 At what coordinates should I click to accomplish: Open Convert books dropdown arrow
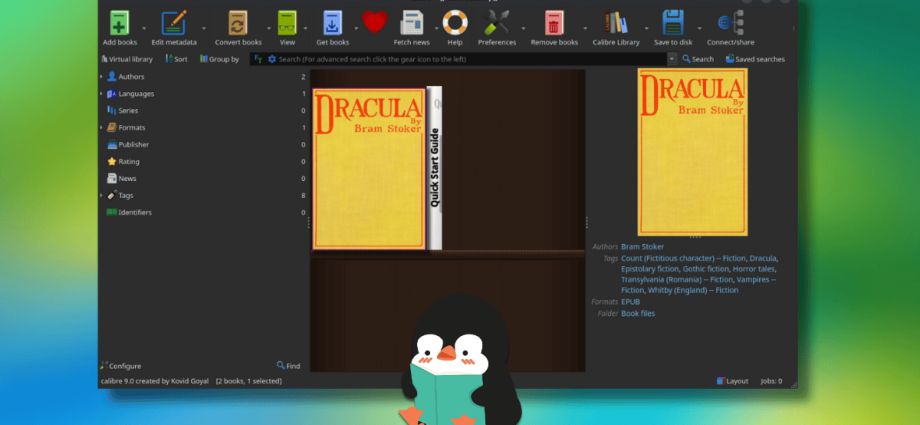tap(269, 28)
